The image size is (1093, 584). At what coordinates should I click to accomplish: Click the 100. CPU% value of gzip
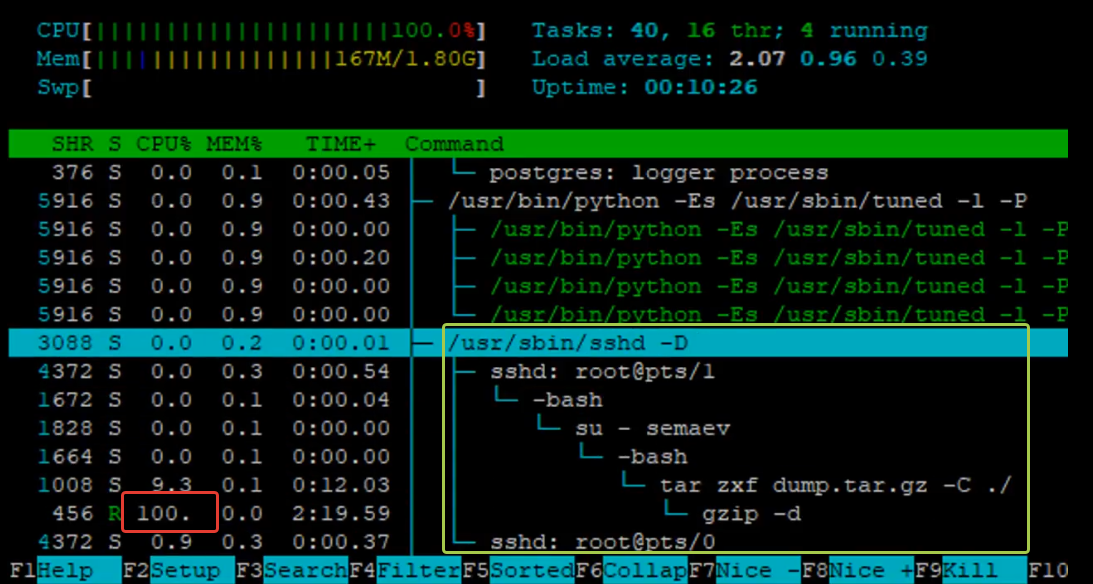point(164,514)
